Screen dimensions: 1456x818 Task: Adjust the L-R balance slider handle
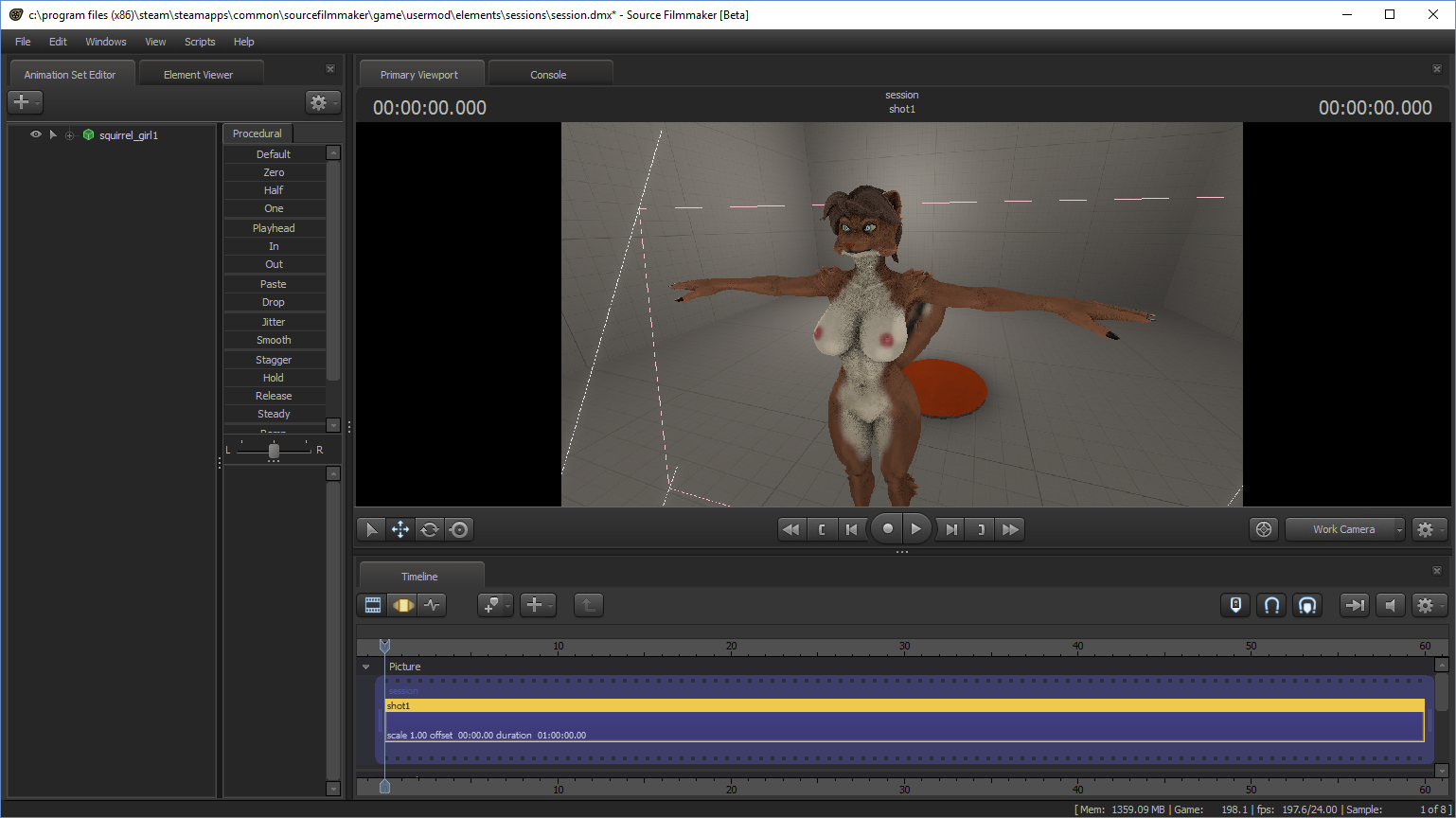click(x=274, y=451)
